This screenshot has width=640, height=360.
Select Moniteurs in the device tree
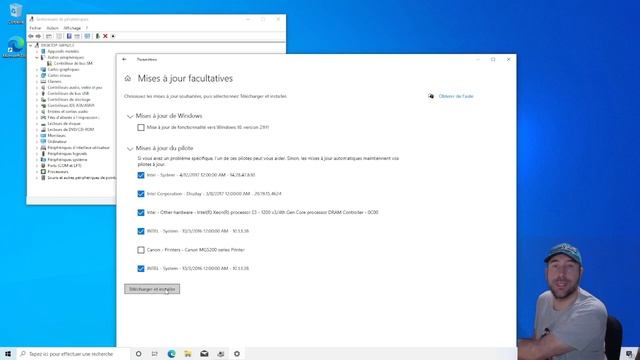pyautogui.click(x=56, y=136)
